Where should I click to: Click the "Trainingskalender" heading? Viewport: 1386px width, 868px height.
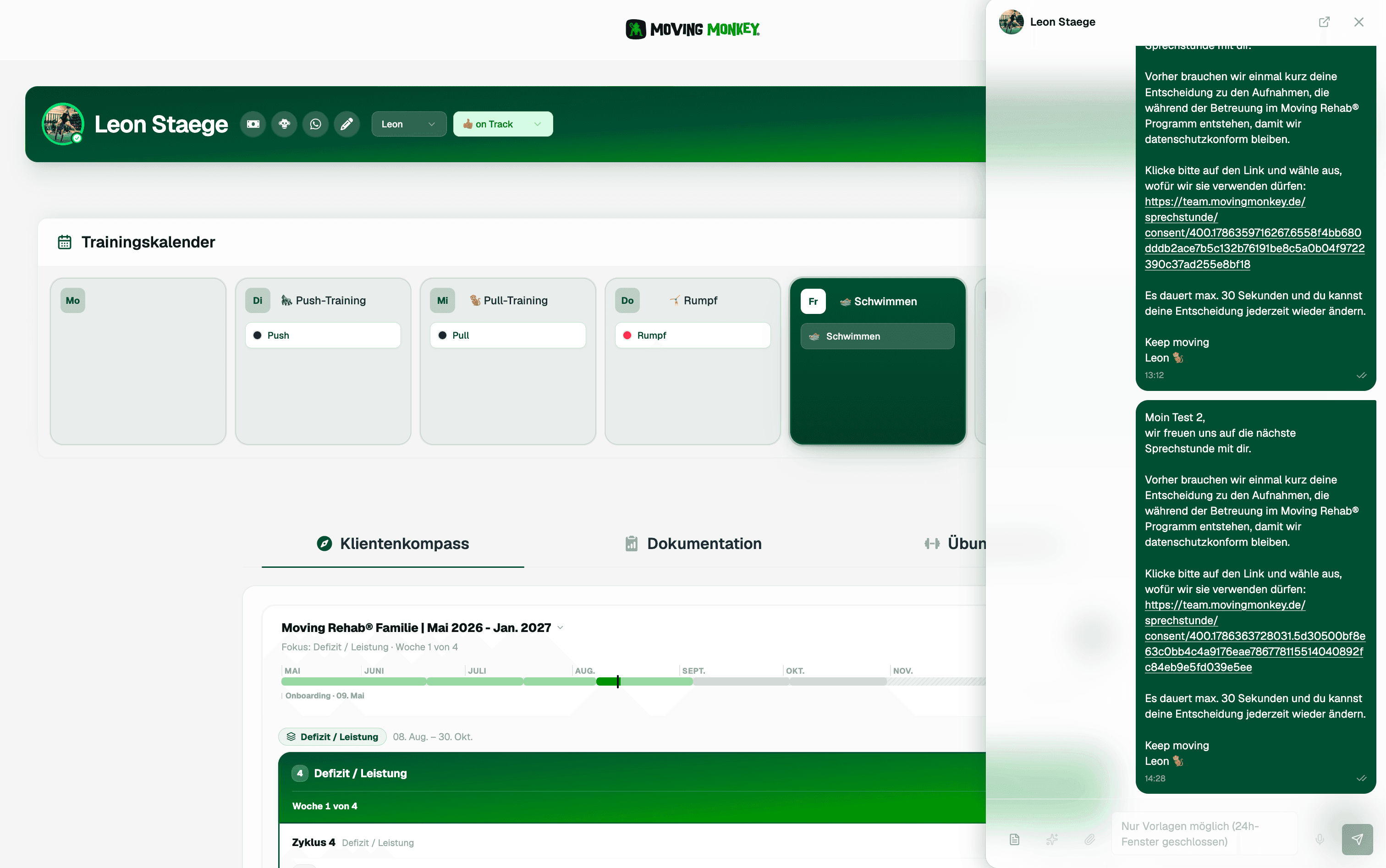pyautogui.click(x=148, y=242)
